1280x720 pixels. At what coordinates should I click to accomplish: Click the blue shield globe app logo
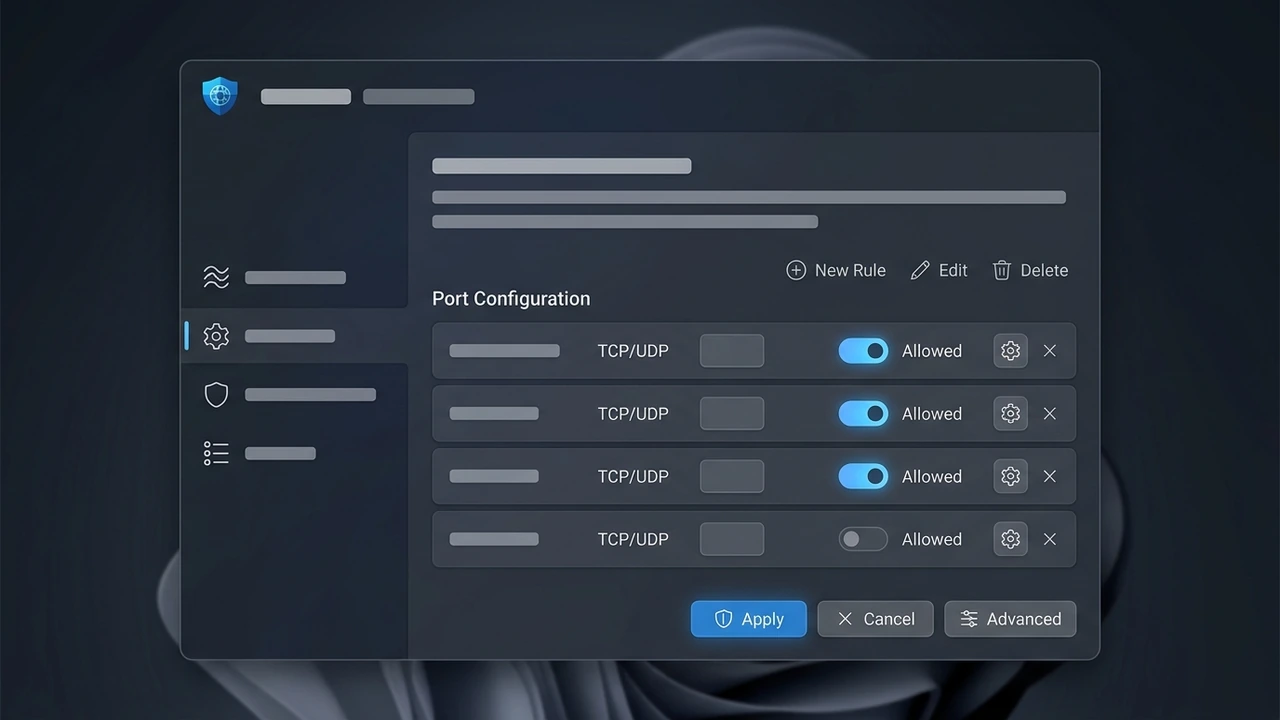coord(220,96)
